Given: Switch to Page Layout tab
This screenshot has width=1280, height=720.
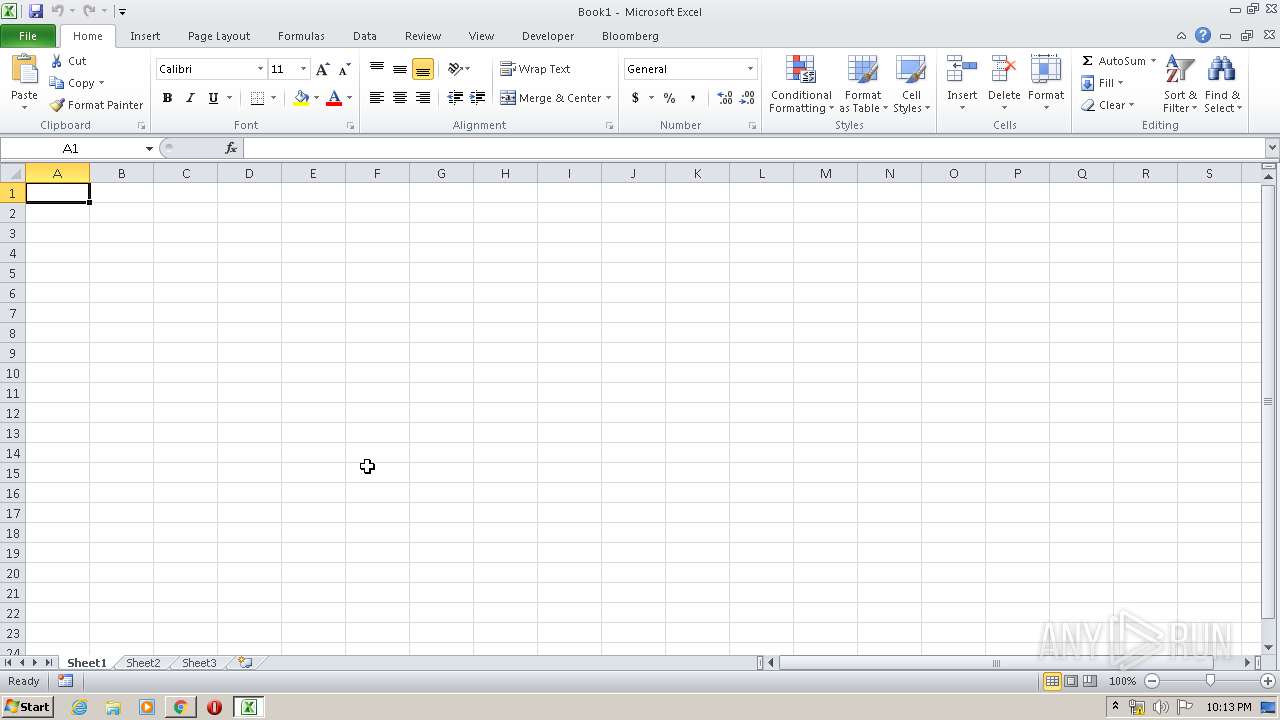Looking at the screenshot, I should click(219, 36).
